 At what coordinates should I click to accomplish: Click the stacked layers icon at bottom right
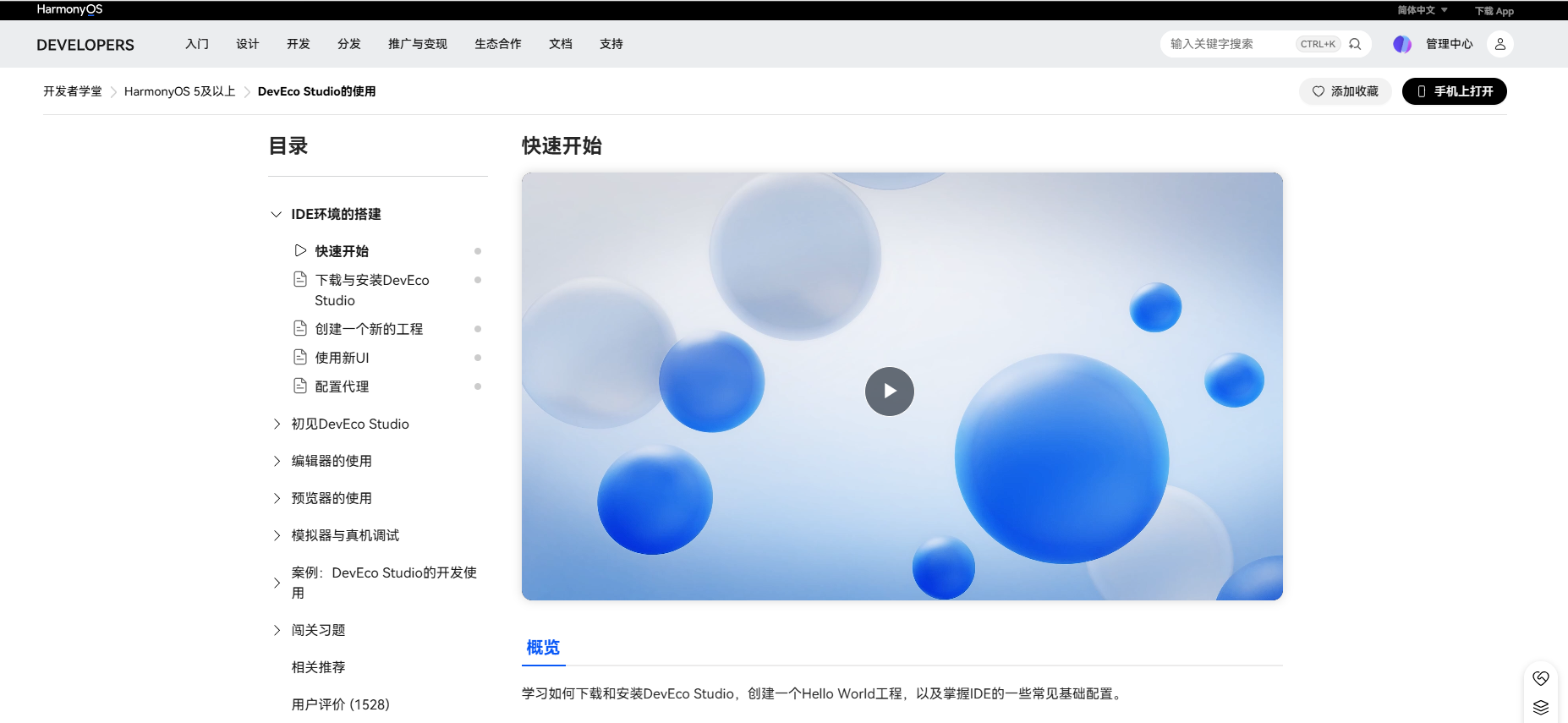[1541, 708]
